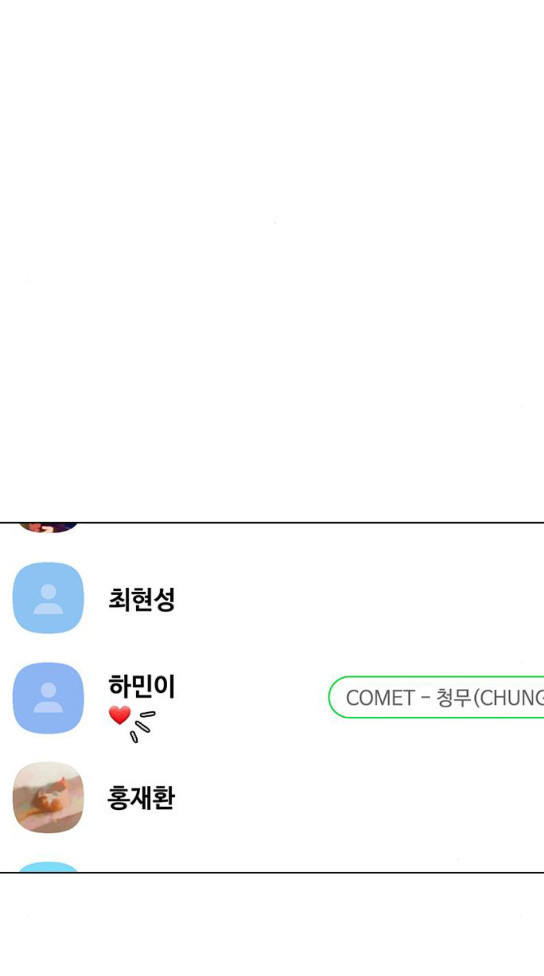Select the name 최현성 in friends list
544x976 pixels.
point(142,599)
